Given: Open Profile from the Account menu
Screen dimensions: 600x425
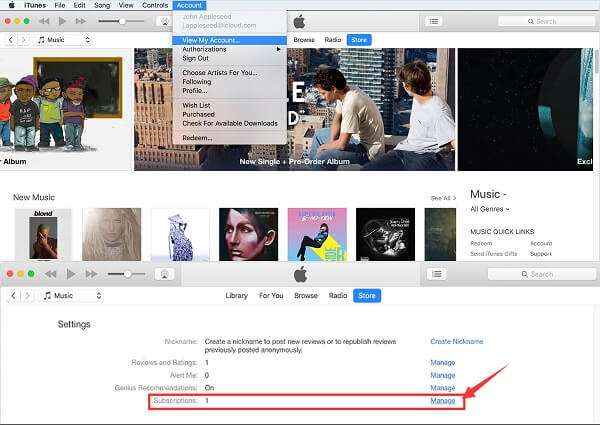Looking at the screenshot, I should pyautogui.click(x=230, y=91).
